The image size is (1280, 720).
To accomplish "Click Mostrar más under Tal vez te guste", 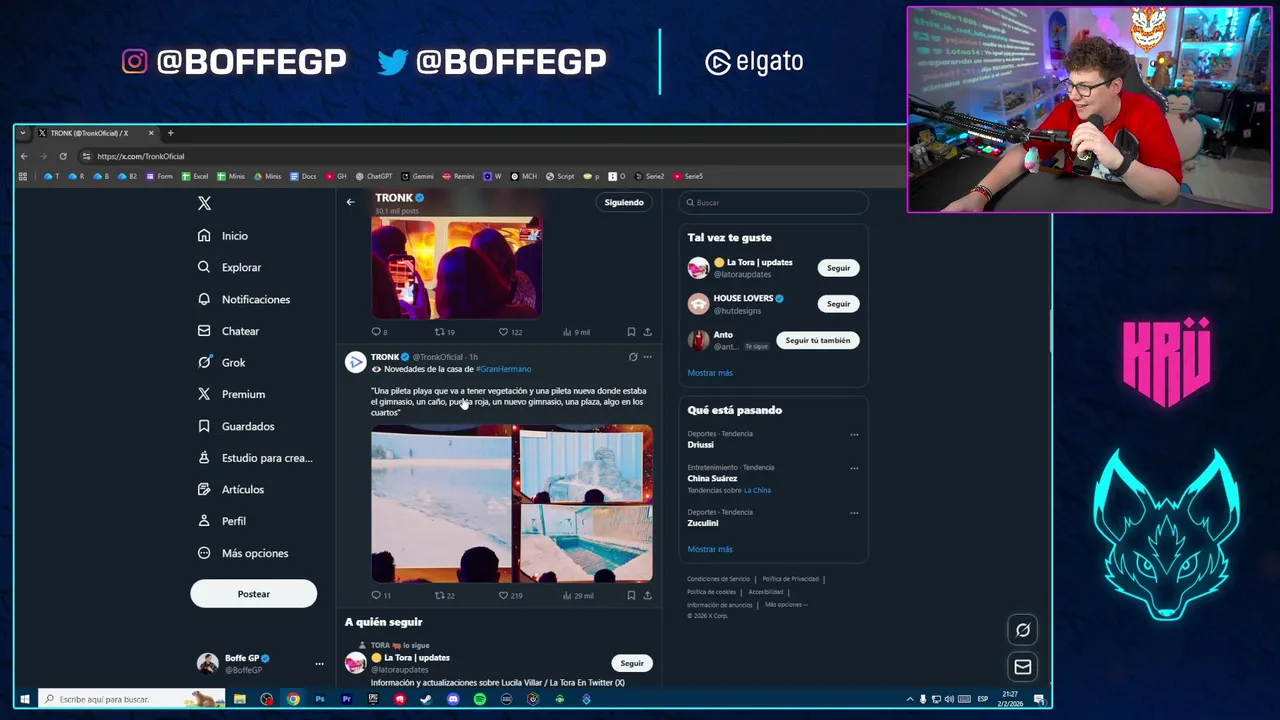I will [x=710, y=373].
